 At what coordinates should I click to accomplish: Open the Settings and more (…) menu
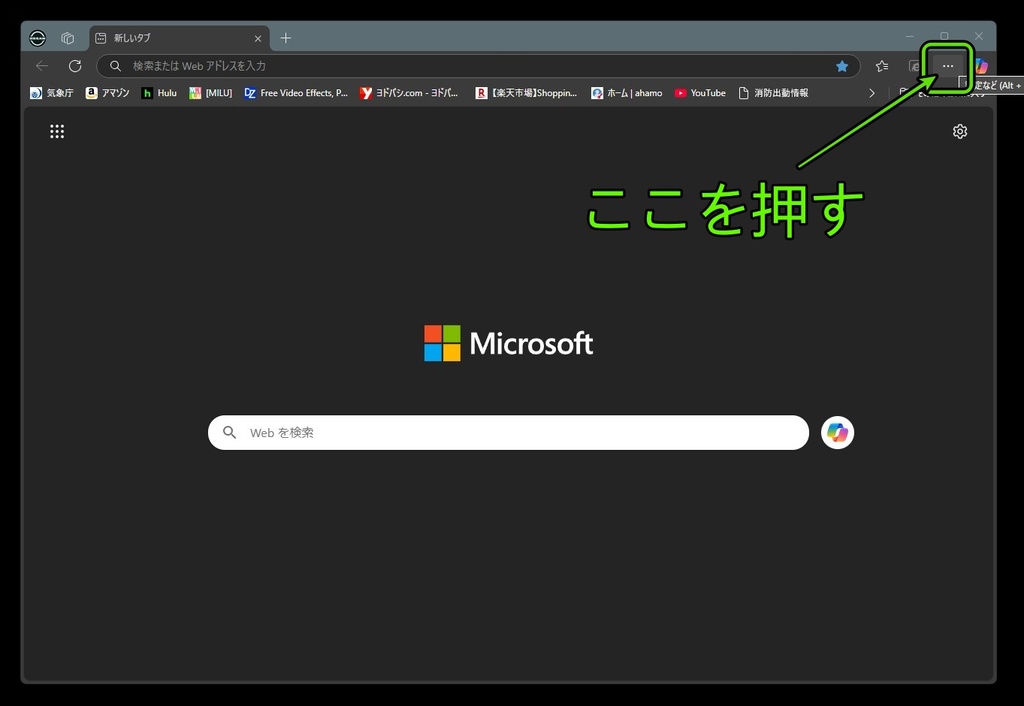tap(948, 66)
